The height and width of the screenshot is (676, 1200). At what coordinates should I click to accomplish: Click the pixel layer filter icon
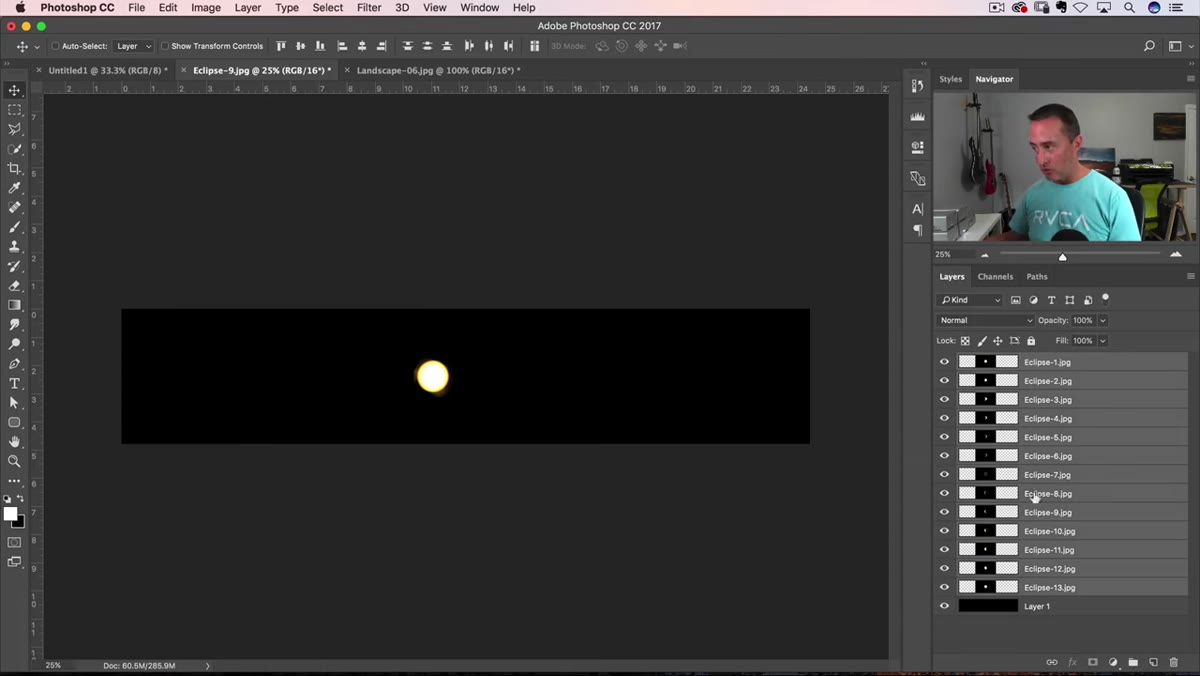tap(1016, 300)
